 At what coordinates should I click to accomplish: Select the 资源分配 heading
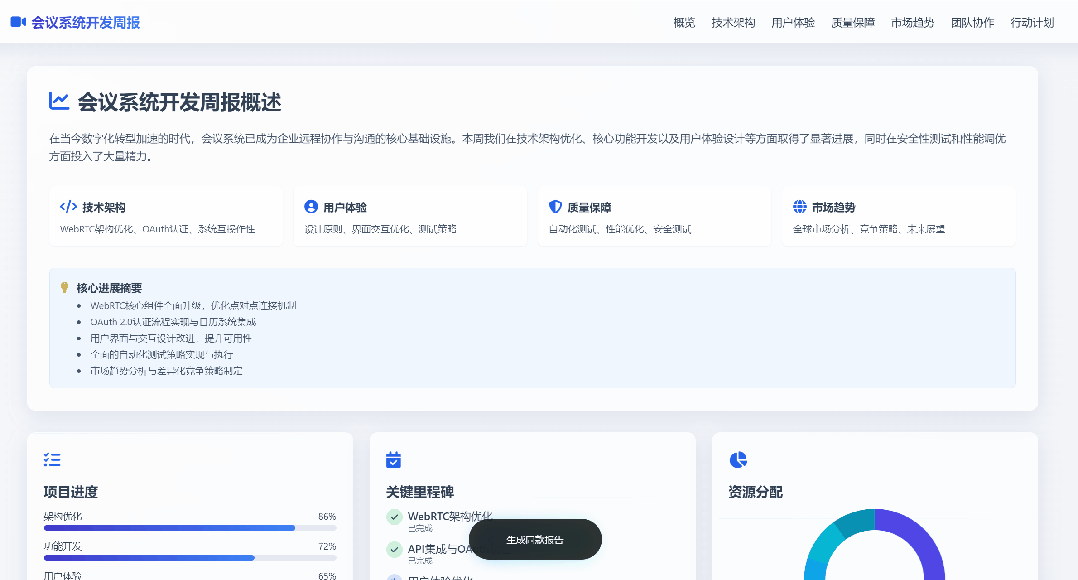(756, 492)
